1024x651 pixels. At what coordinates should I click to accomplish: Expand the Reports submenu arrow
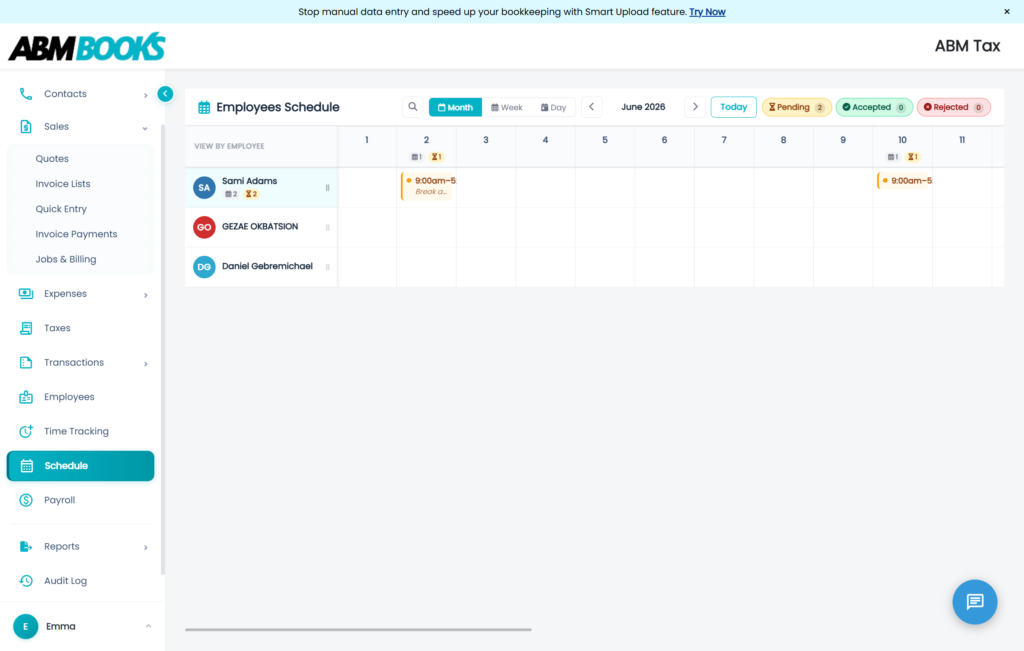click(146, 547)
